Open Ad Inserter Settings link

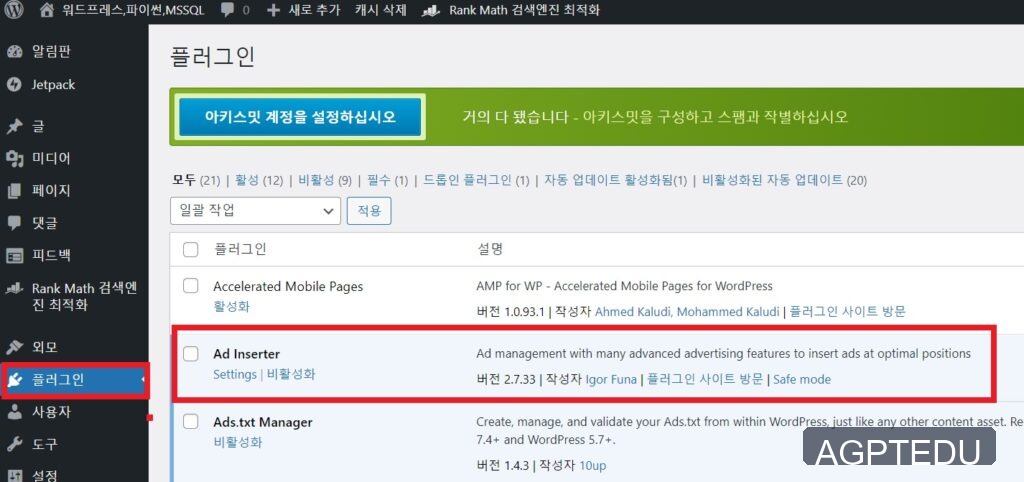[235, 375]
